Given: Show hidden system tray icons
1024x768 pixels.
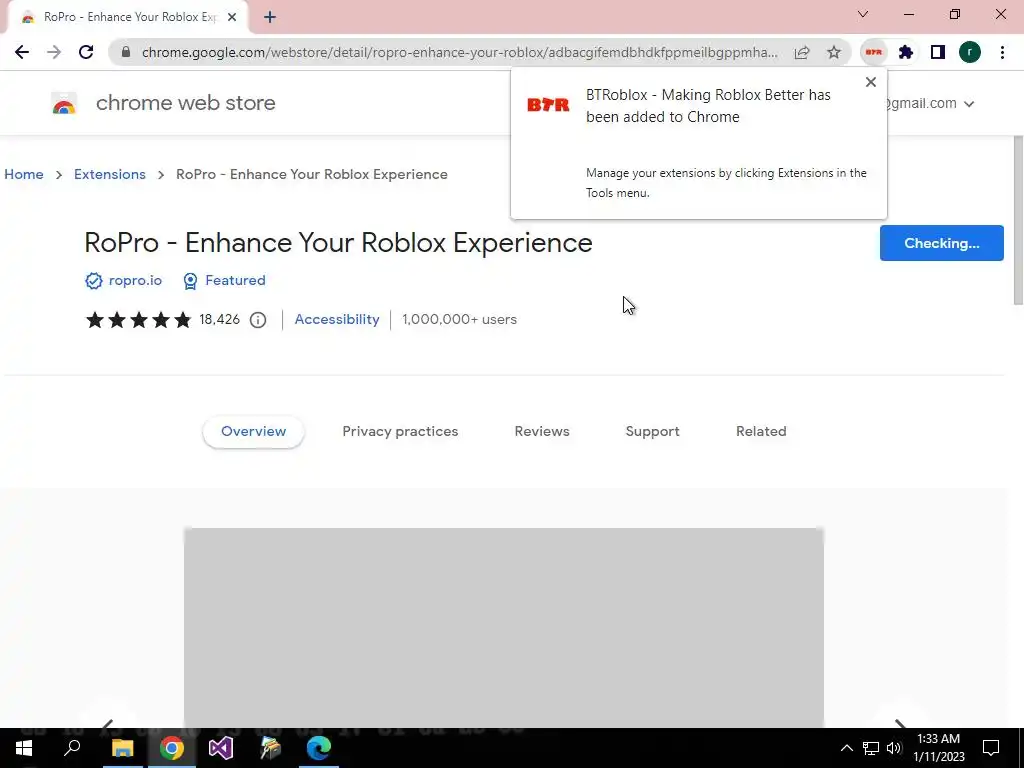Looking at the screenshot, I should [846, 748].
